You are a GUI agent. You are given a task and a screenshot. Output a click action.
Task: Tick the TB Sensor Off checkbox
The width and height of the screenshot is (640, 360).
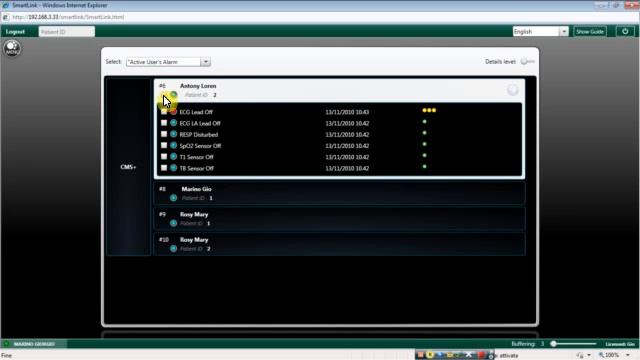[x=164, y=168]
